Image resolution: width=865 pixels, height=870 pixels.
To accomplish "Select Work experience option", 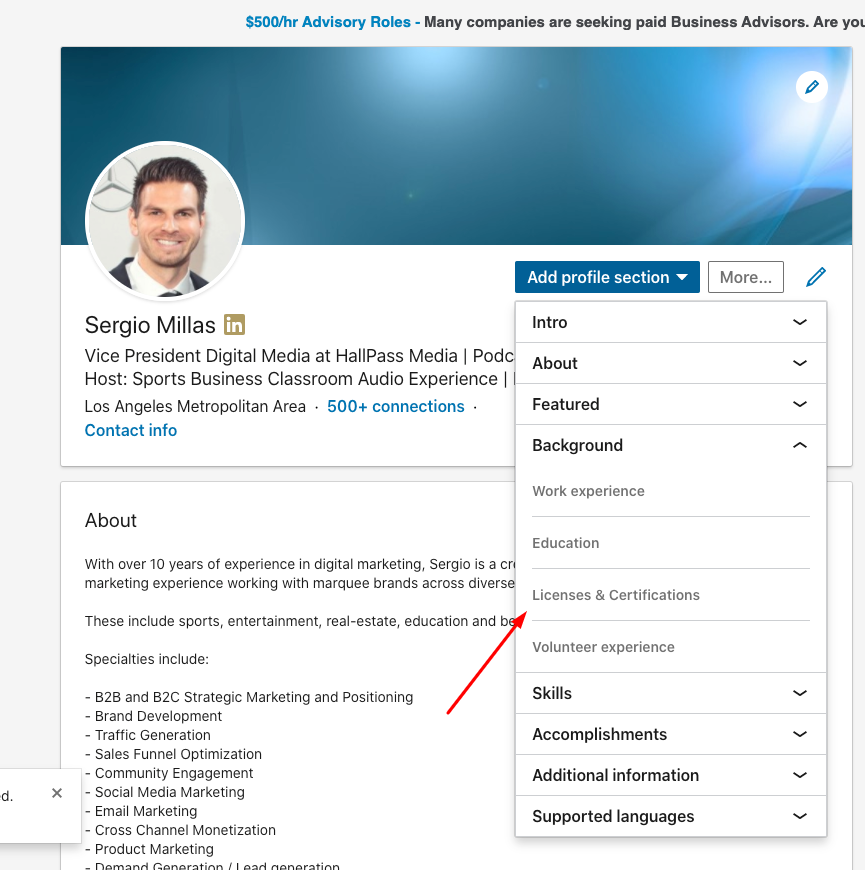I will (588, 491).
